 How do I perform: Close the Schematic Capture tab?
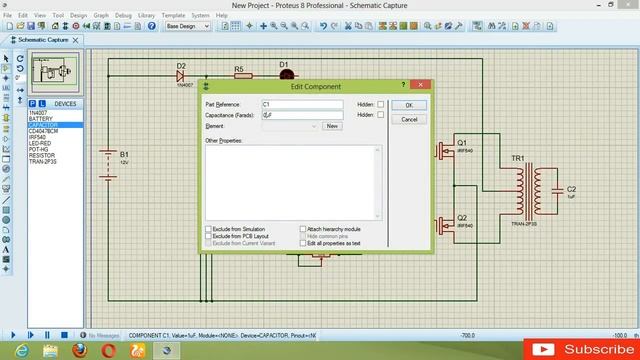pos(76,40)
